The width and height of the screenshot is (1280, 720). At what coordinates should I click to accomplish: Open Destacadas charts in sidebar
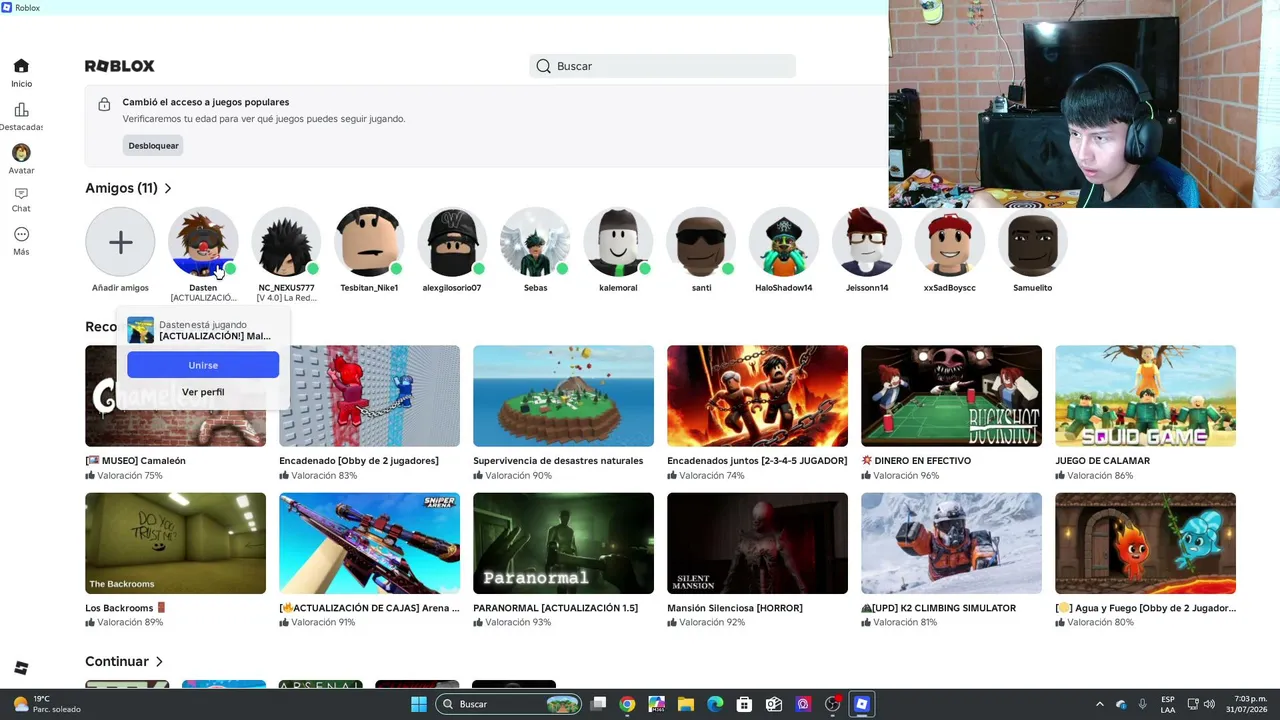point(21,117)
